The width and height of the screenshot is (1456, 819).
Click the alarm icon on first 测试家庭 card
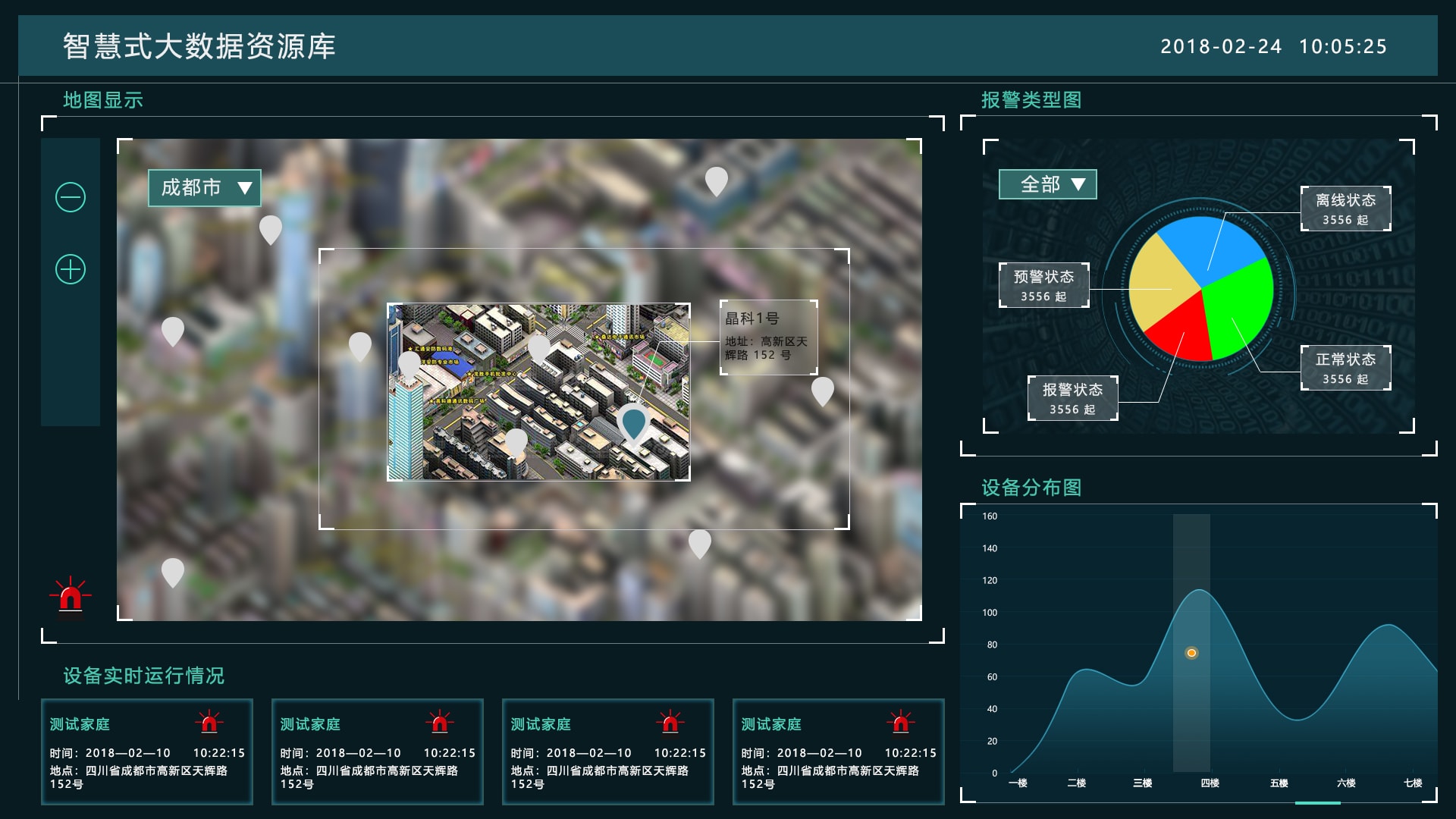click(209, 722)
